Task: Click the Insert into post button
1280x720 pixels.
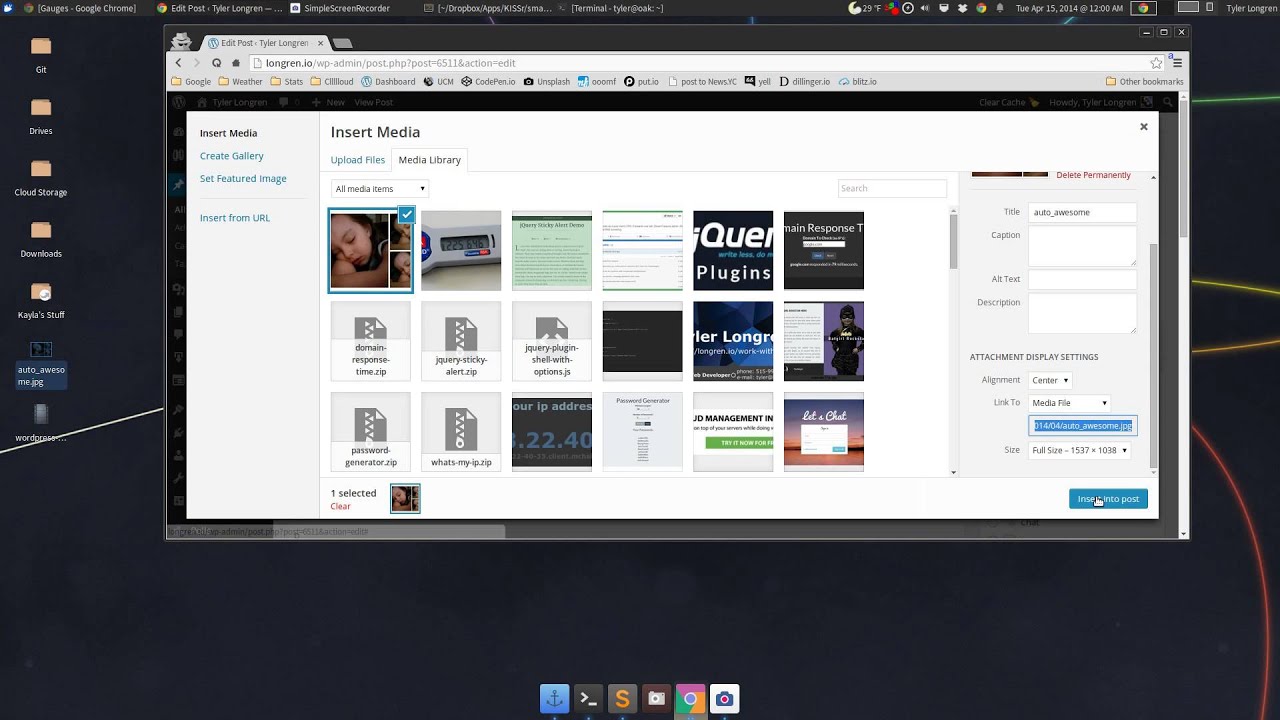Action: point(1108,498)
